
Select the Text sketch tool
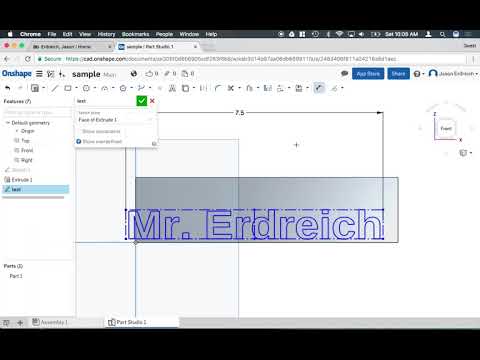172,88
